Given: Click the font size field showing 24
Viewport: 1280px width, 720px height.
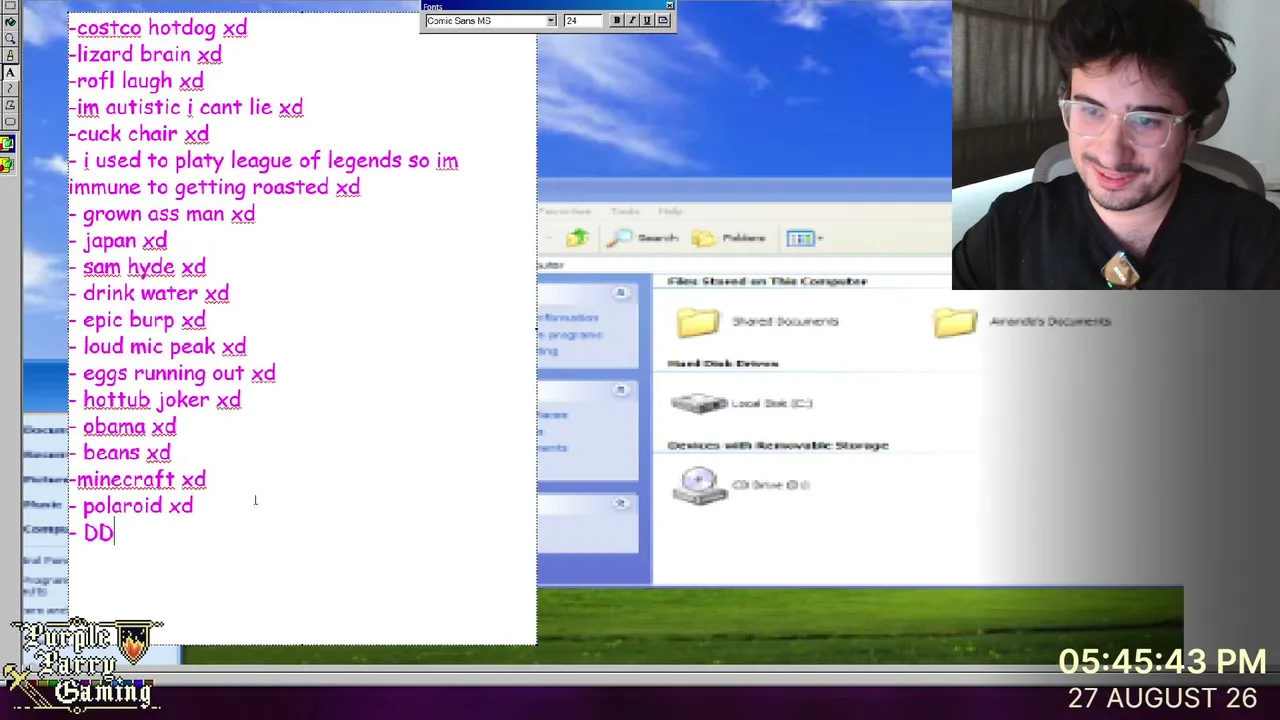Looking at the screenshot, I should [582, 20].
